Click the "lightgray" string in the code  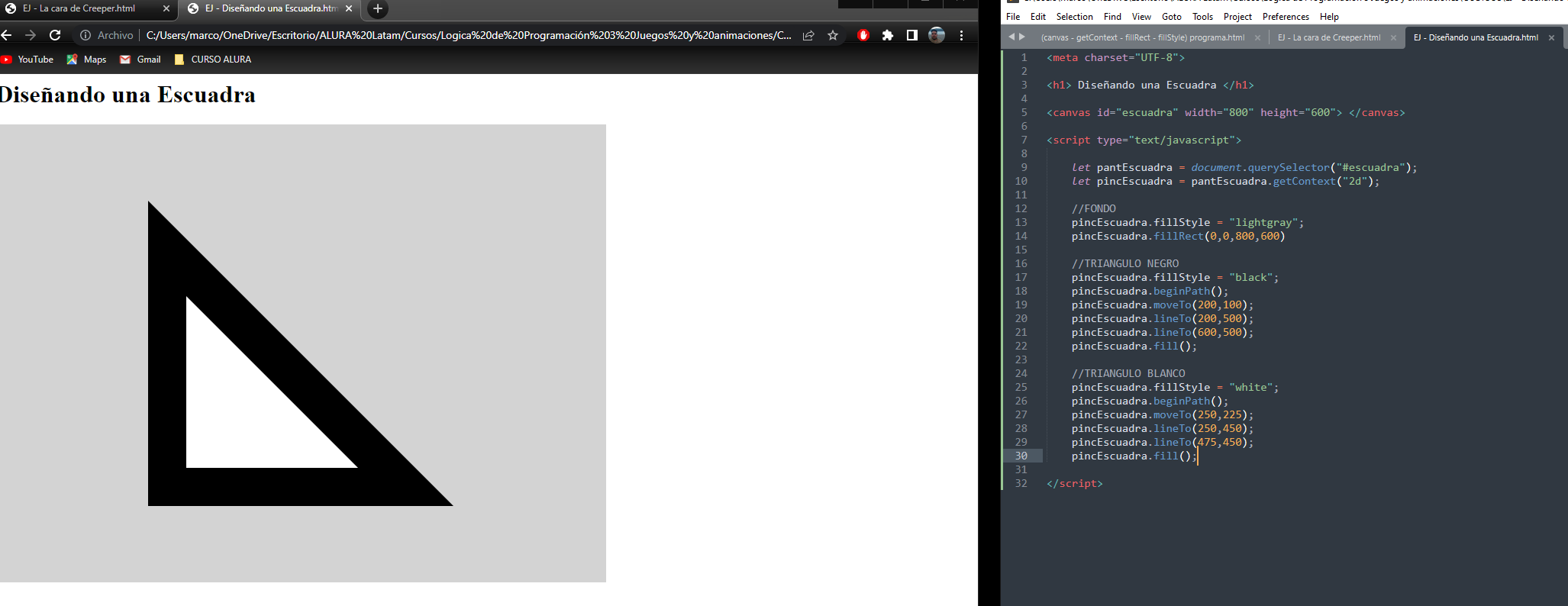pos(1263,223)
